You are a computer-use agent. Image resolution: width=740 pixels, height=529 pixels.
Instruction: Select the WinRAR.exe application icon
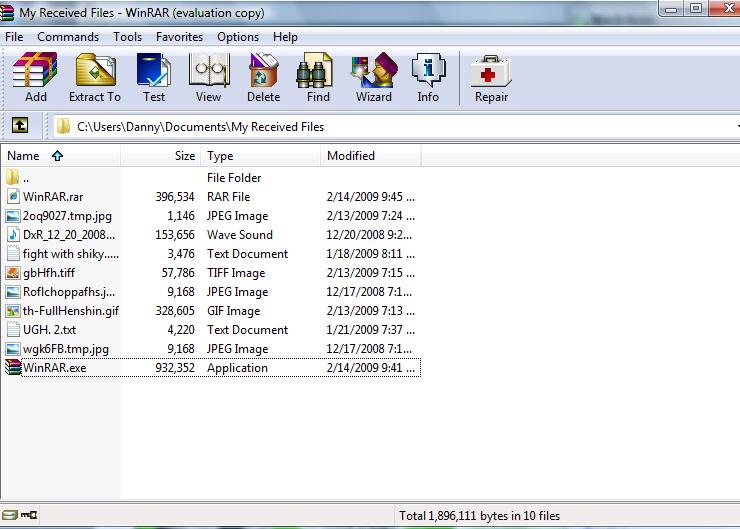point(13,367)
